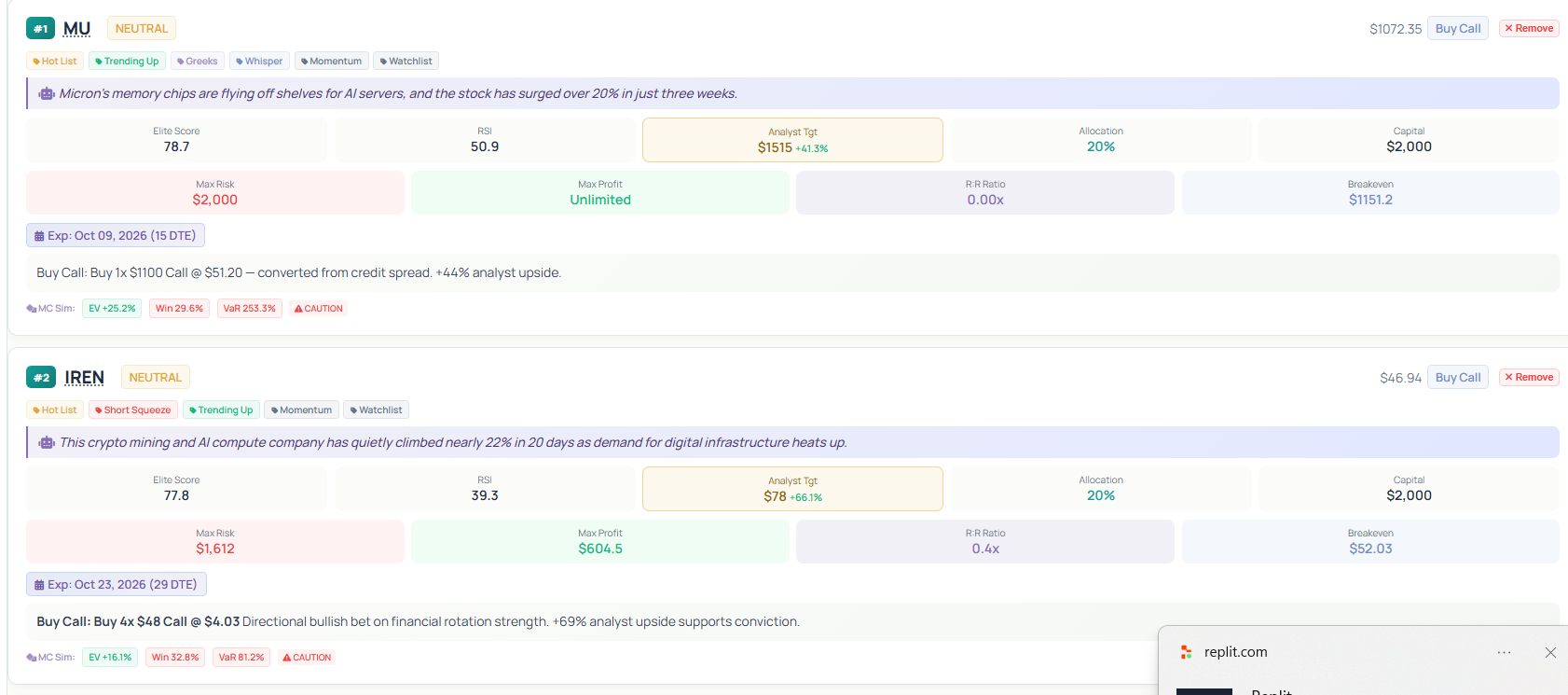Image resolution: width=1568 pixels, height=695 pixels.
Task: Close the replit.com notification popup
Action: (1550, 653)
